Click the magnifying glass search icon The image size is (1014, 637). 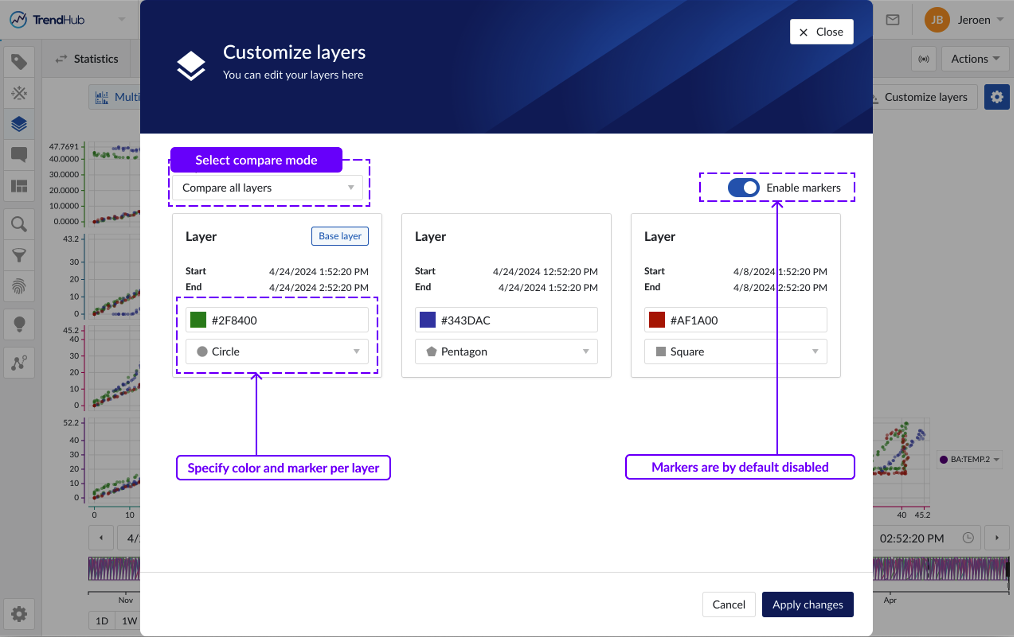19,224
